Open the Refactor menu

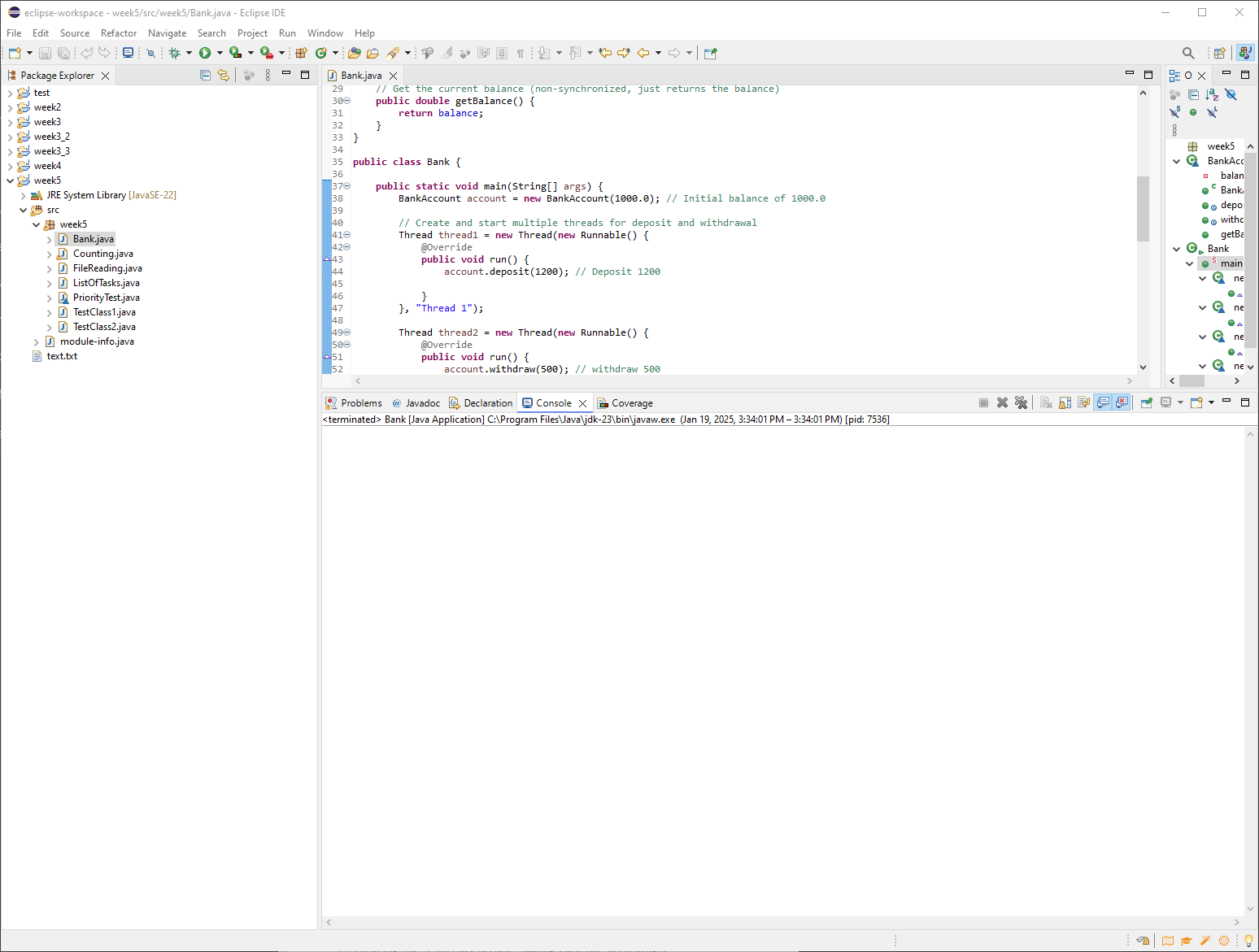[x=119, y=33]
